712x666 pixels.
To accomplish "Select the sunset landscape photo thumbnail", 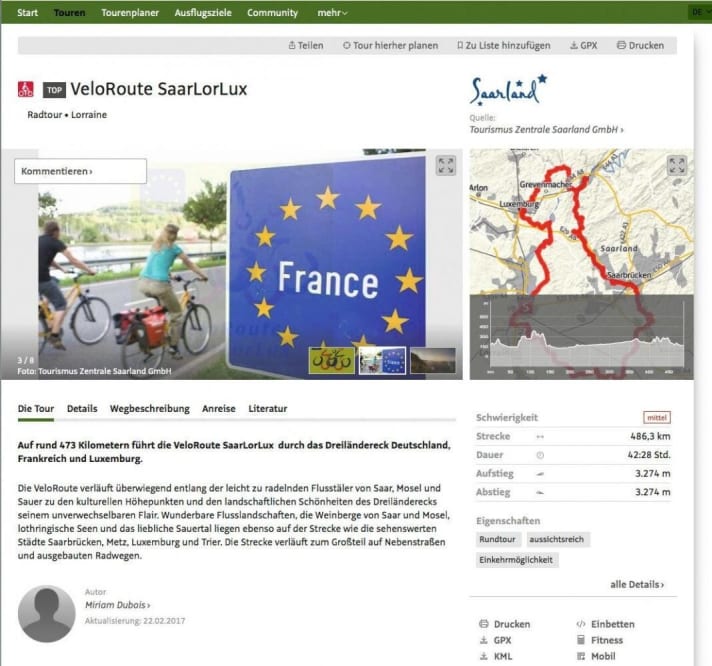I will tap(433, 361).
